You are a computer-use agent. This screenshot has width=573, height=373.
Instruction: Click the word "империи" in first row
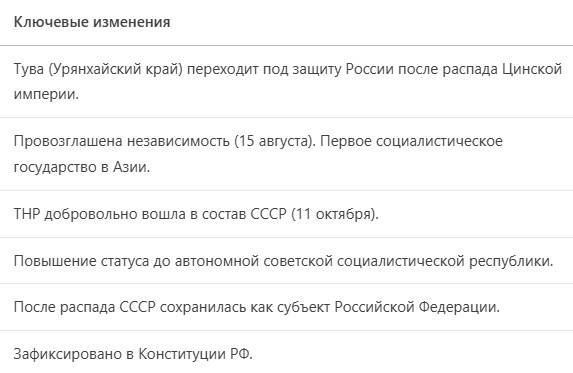click(x=45, y=94)
